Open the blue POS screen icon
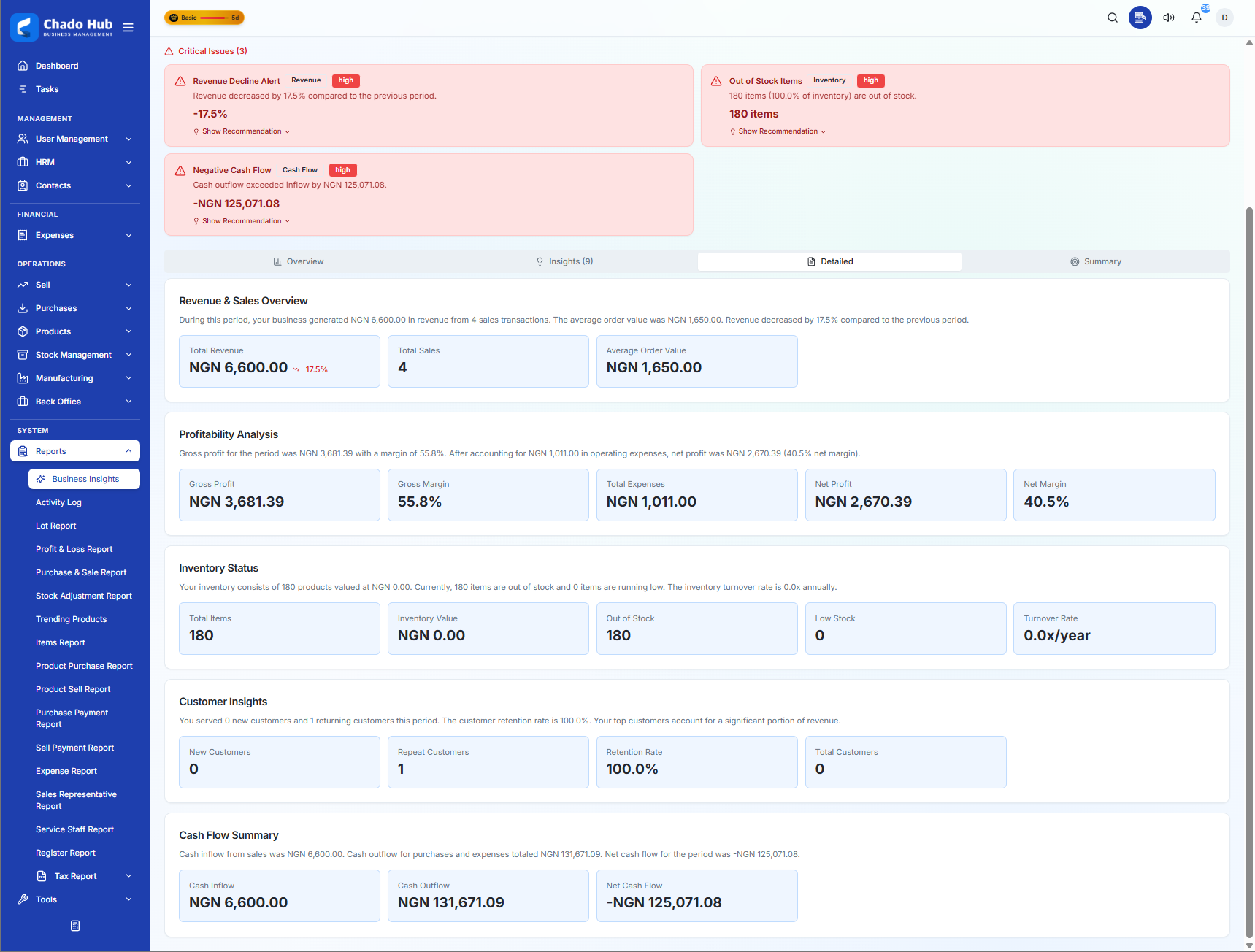The width and height of the screenshot is (1255, 952). pos(1140,18)
